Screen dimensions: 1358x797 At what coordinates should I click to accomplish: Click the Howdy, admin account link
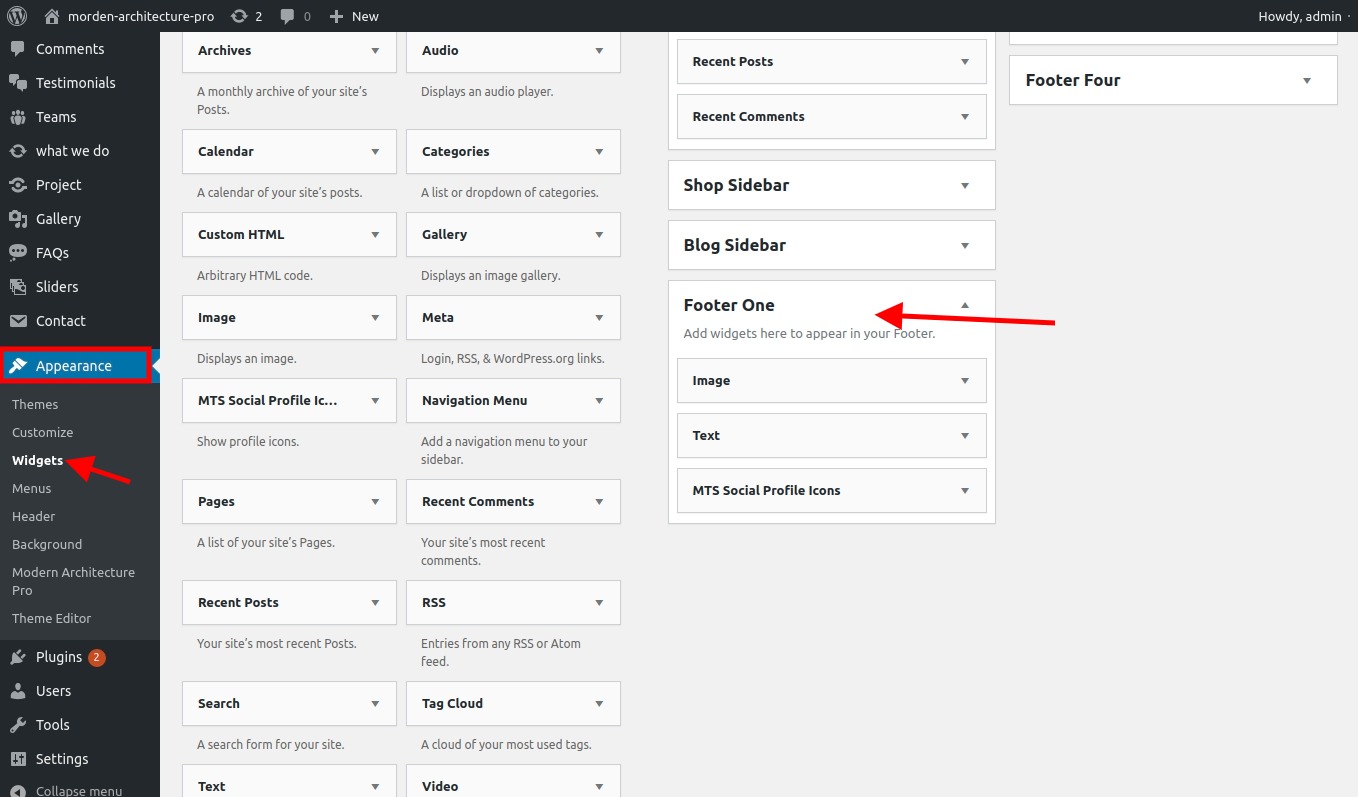pyautogui.click(x=1299, y=16)
